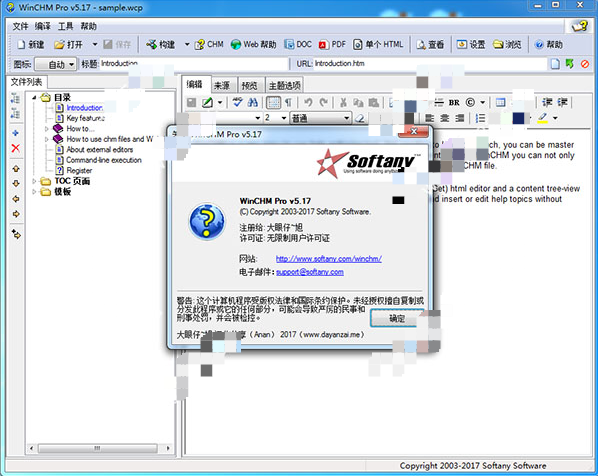Increase indent in editor toolbar
Screen dimensions: 598x476
click(563, 102)
